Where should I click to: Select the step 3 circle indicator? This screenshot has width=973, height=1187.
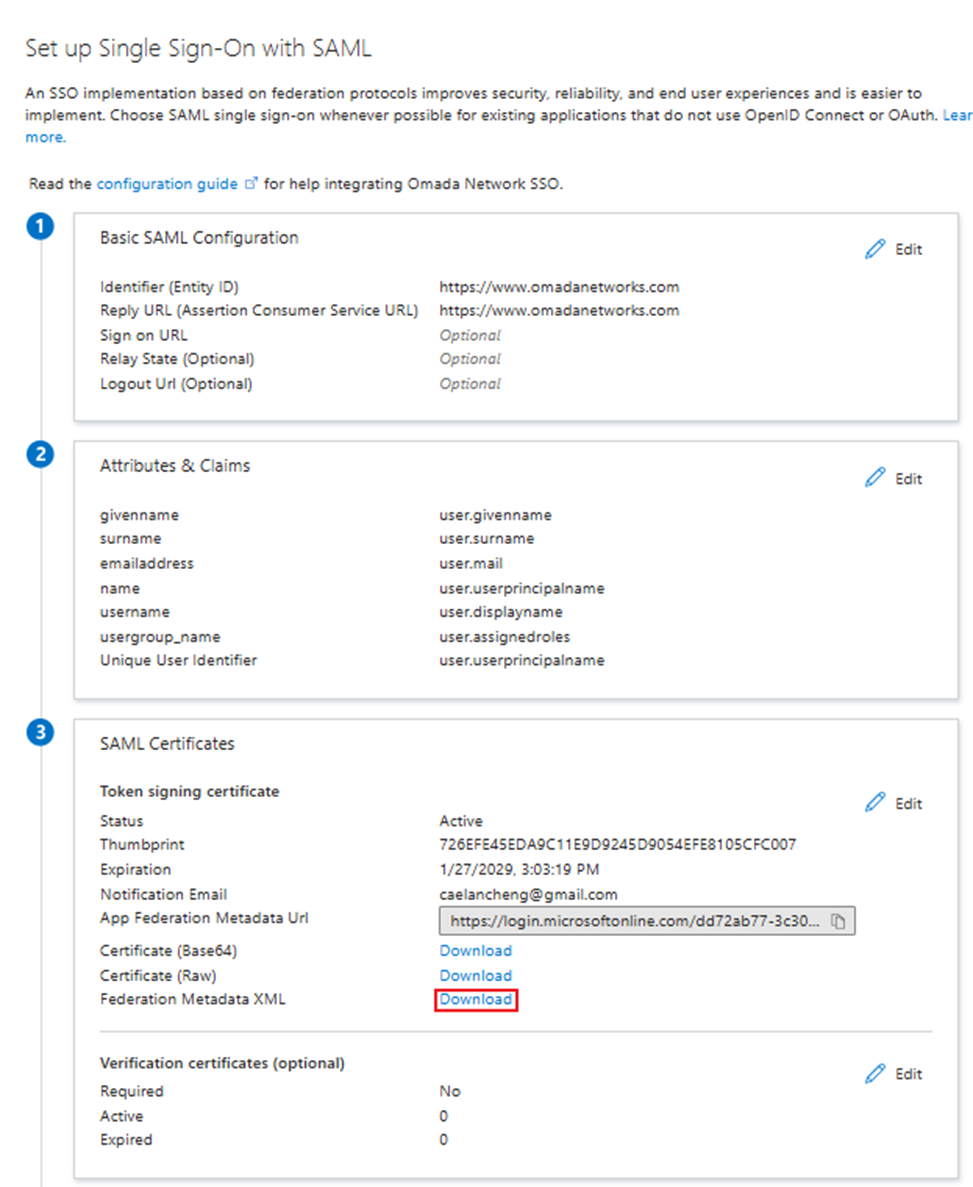click(40, 732)
